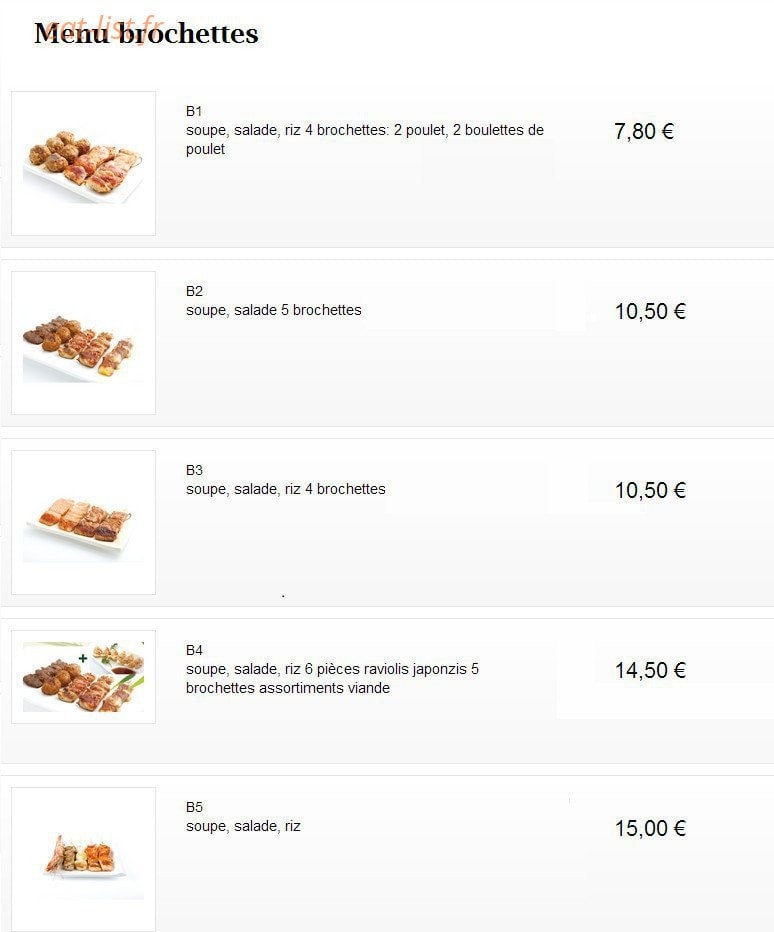Click the B3 description 'soupe, salade, riz 4 brochettes'
The height and width of the screenshot is (932, 774).
click(x=285, y=489)
